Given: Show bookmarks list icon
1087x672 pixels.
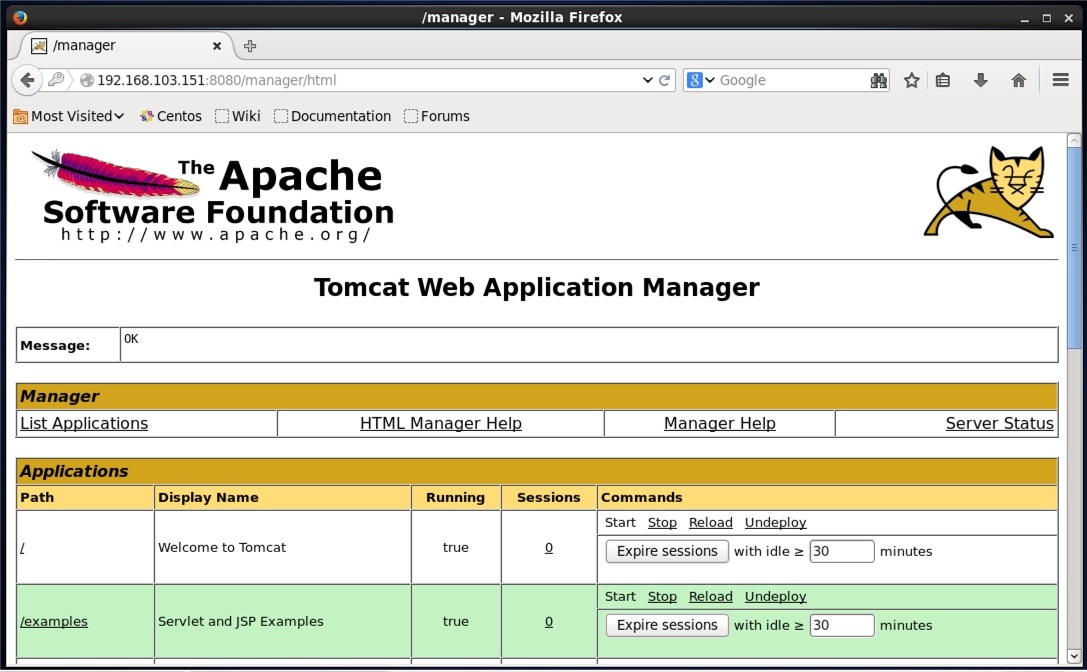Looking at the screenshot, I should point(943,80).
